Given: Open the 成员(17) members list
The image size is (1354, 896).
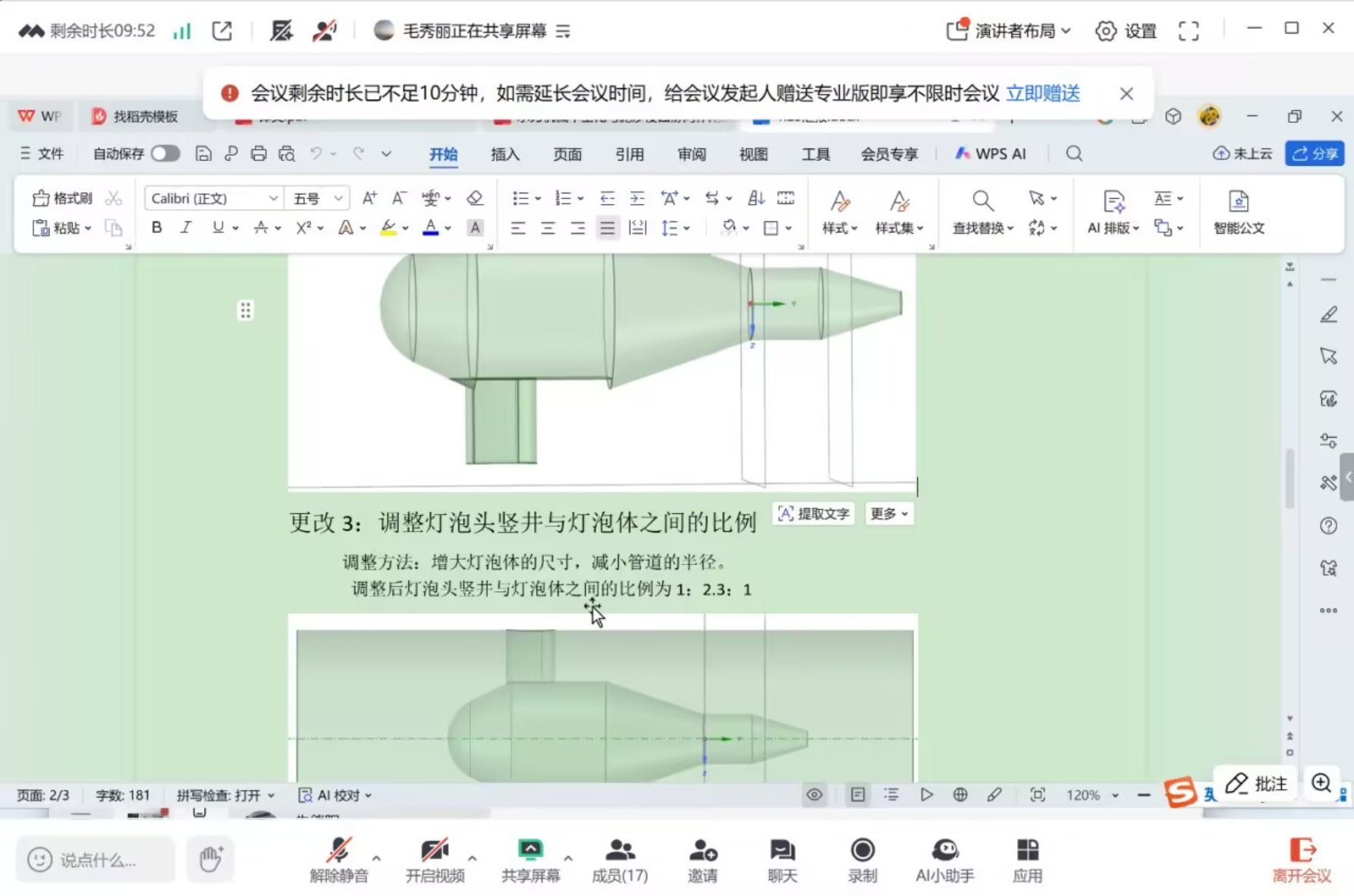Looking at the screenshot, I should tap(620, 860).
